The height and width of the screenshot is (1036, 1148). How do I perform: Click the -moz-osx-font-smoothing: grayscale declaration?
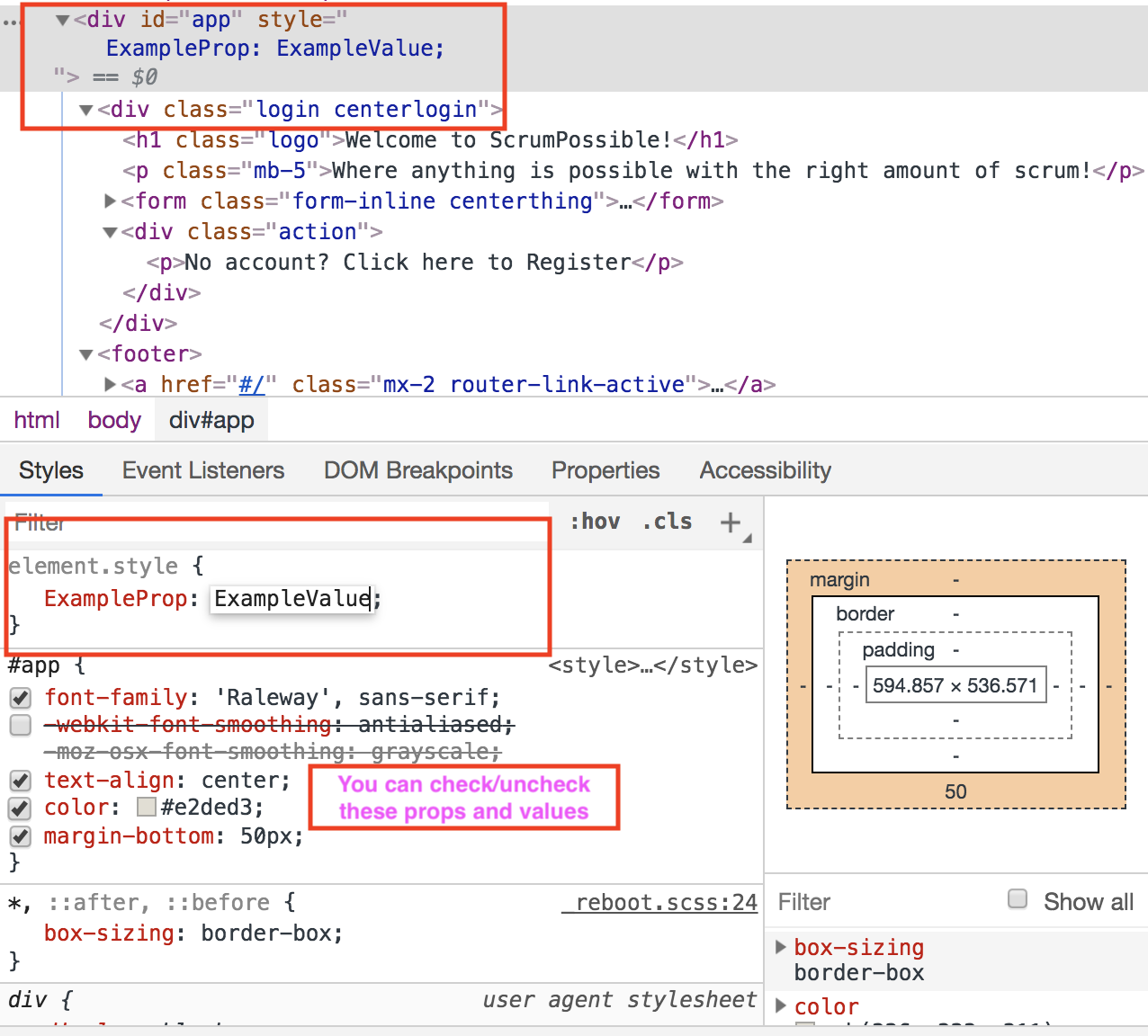click(273, 752)
